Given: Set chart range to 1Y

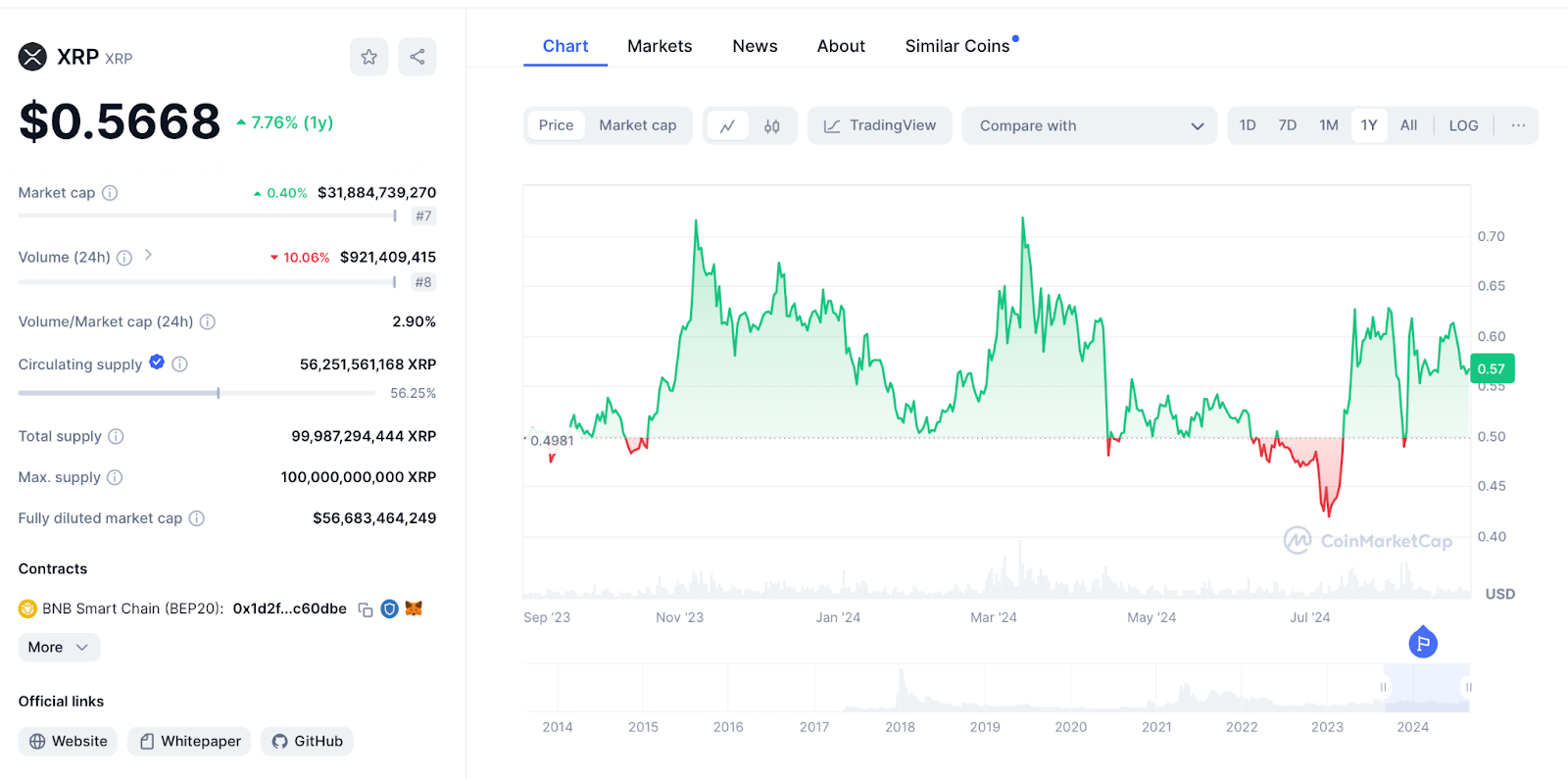Looking at the screenshot, I should tap(1369, 125).
